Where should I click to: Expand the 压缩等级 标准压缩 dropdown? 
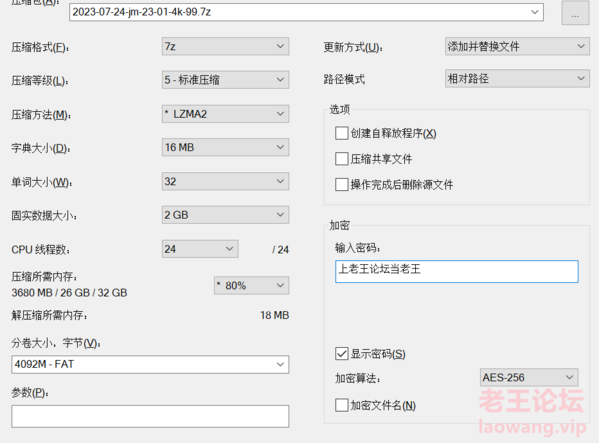(225, 80)
